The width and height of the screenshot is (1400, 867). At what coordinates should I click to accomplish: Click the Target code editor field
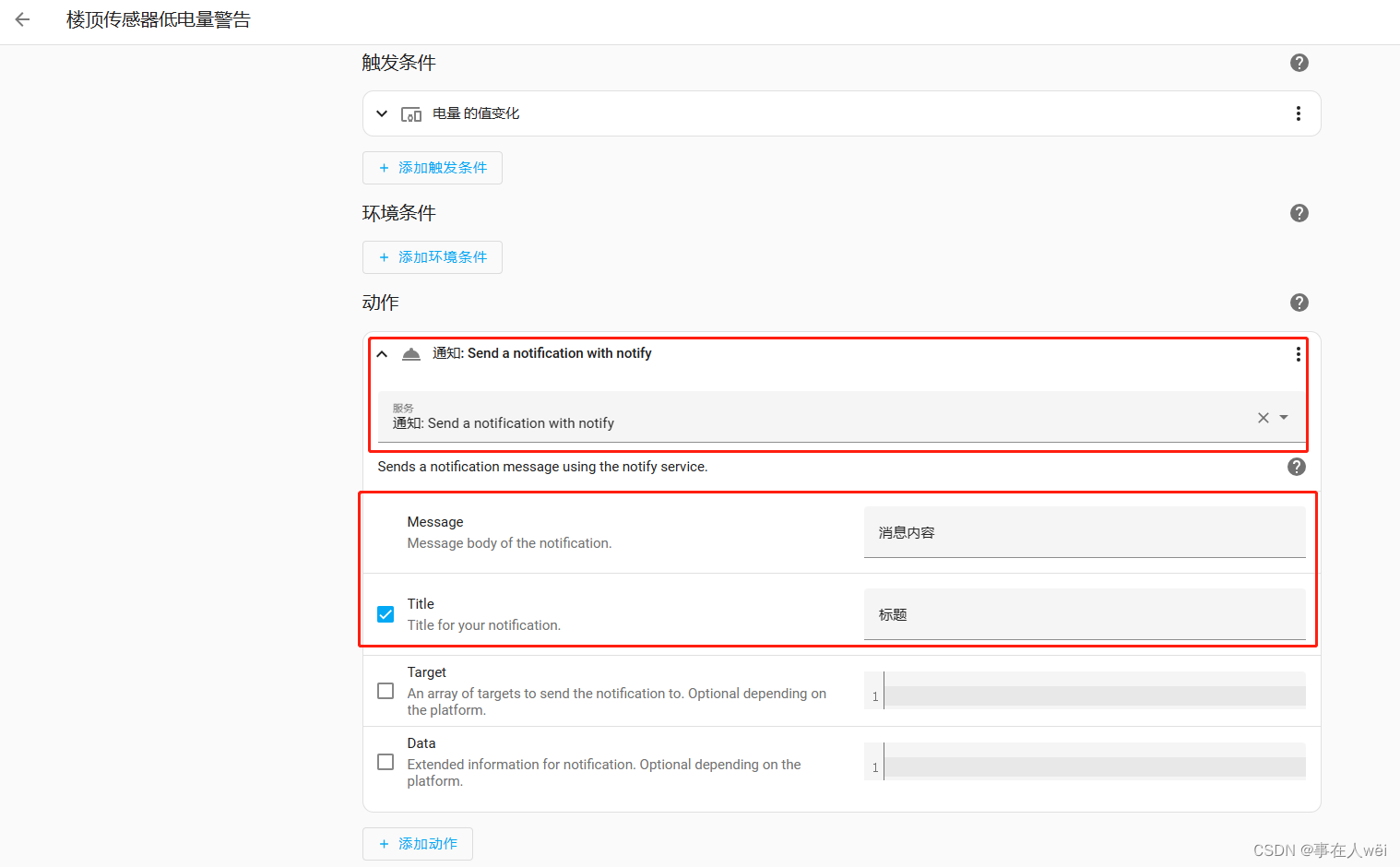click(x=1085, y=691)
